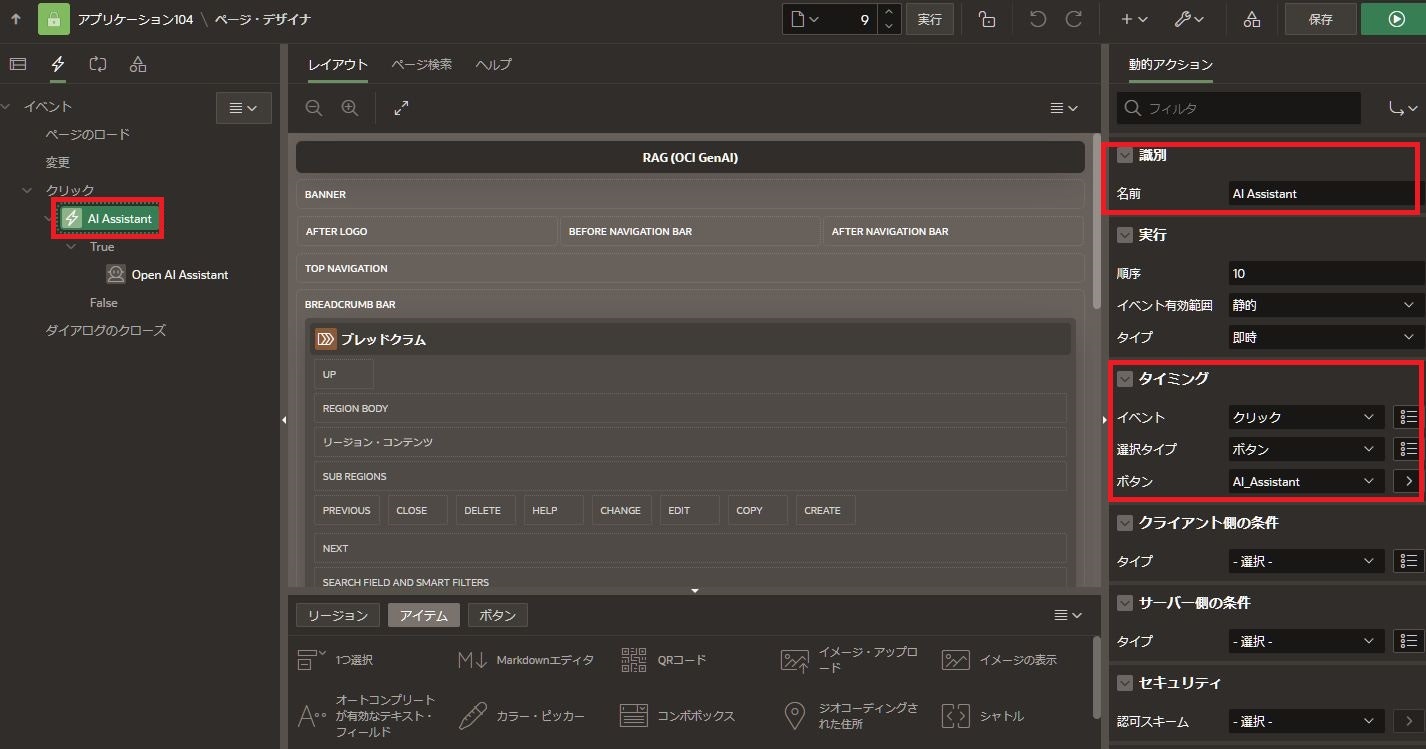
Task: Collapse the 識別 section
Action: [x=1125, y=155]
